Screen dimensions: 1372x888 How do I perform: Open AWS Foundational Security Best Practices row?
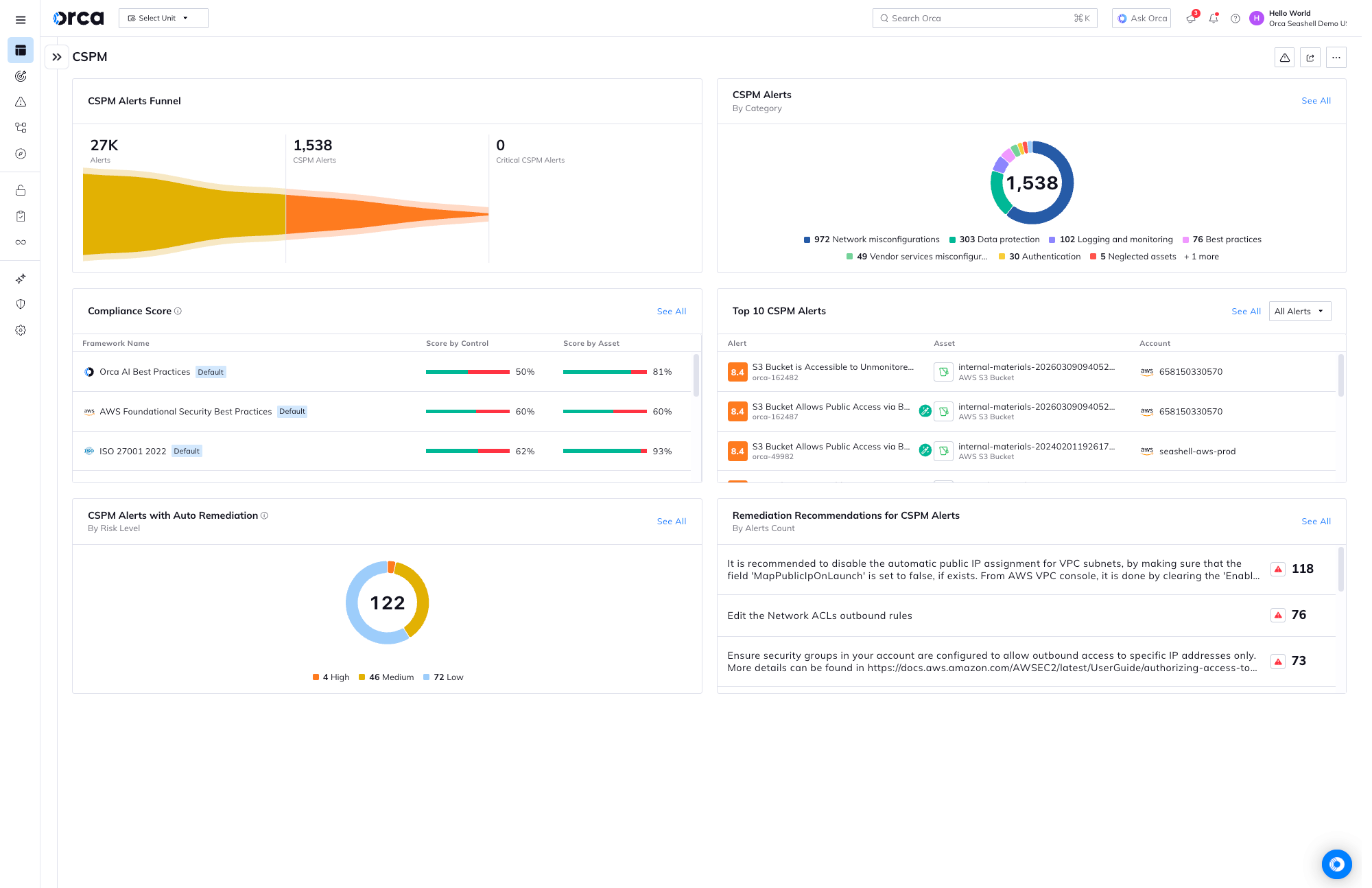tap(382, 412)
